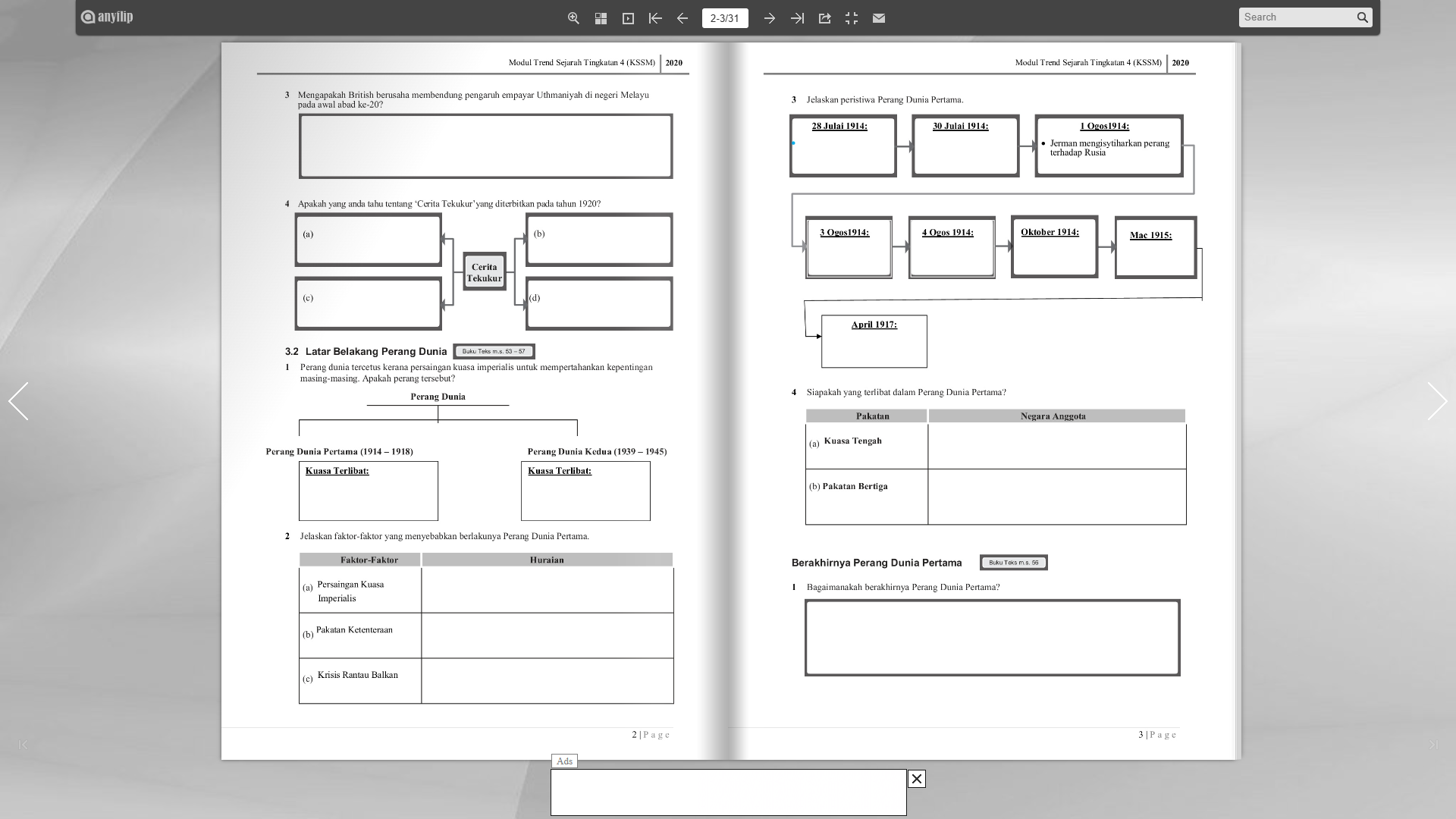Image resolution: width=1456 pixels, height=819 pixels.
Task: Click the 'Pakatan Bertiga' row label
Action: (855, 487)
